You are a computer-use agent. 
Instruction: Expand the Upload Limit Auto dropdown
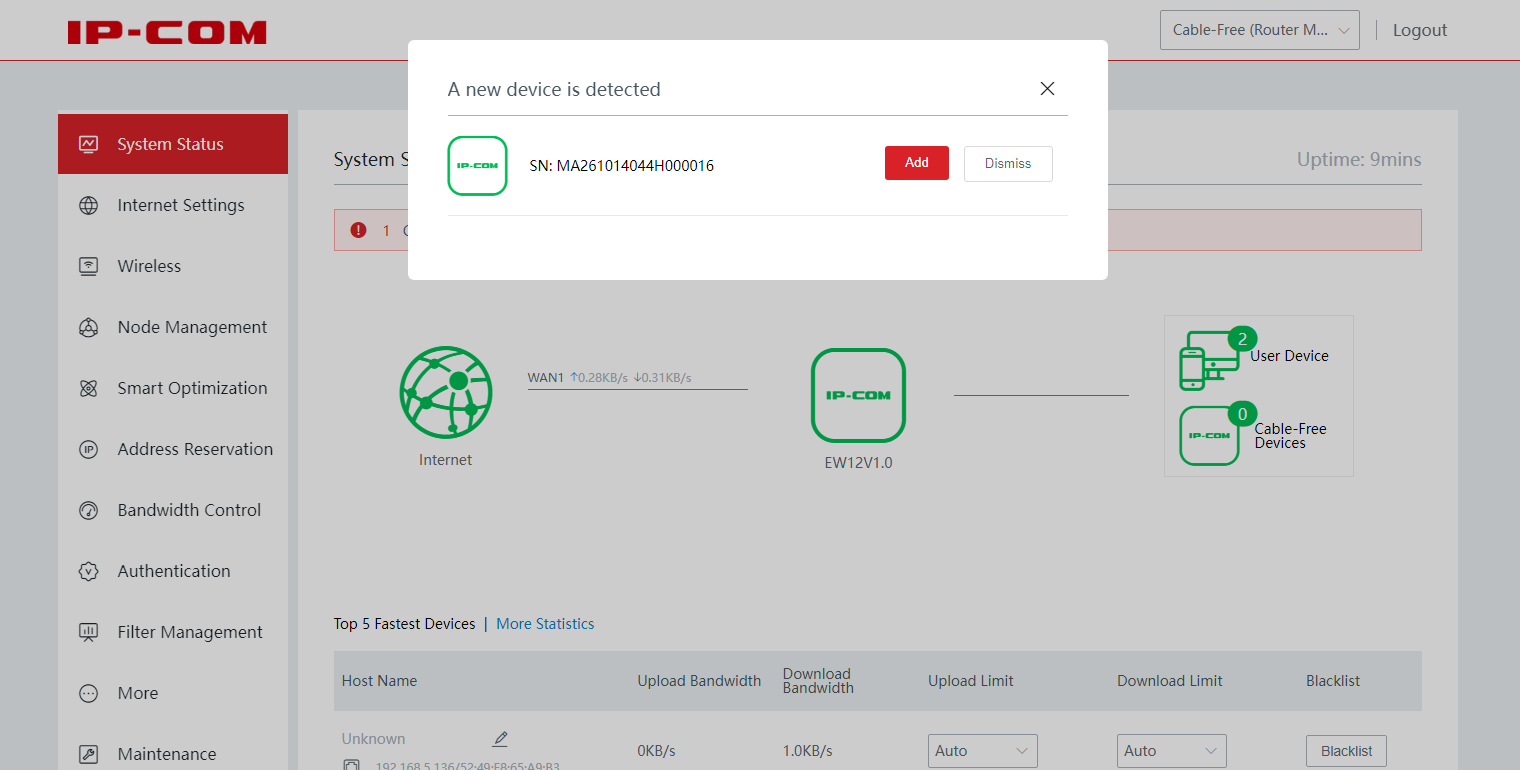coord(982,751)
